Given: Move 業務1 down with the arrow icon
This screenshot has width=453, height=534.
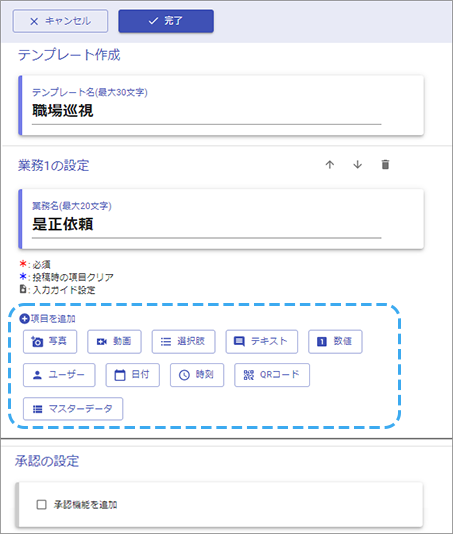Looking at the screenshot, I should [x=357, y=165].
